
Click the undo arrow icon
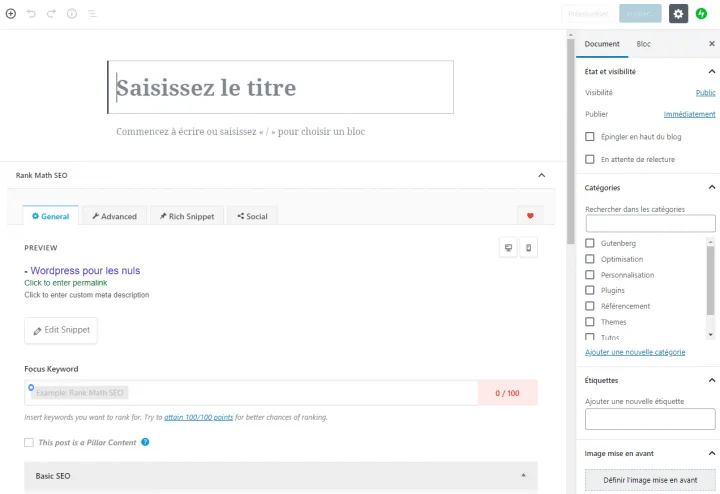point(31,14)
